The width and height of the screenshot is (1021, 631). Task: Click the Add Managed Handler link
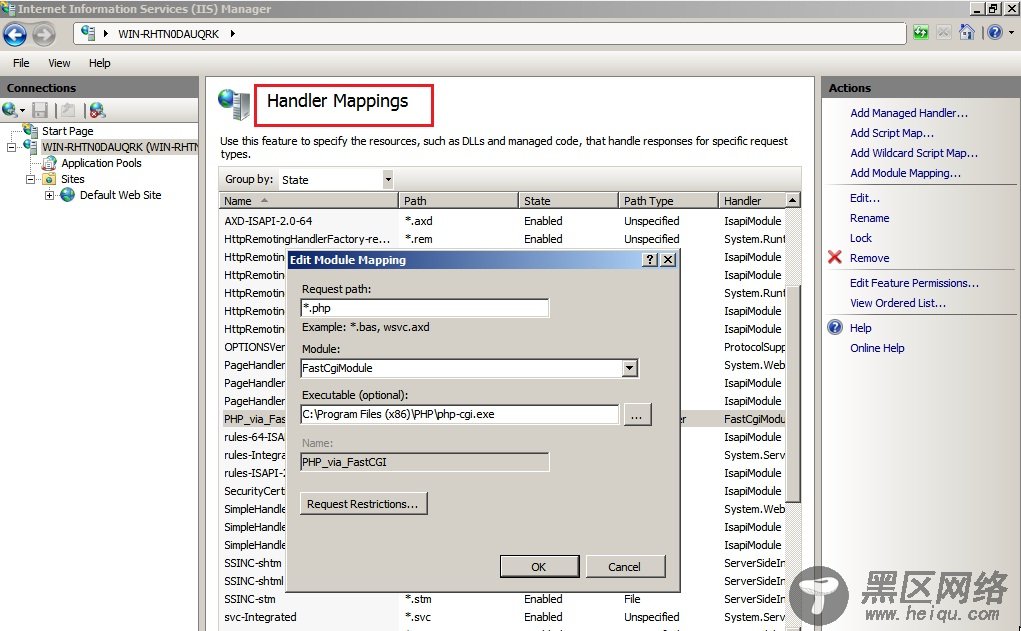click(x=908, y=113)
